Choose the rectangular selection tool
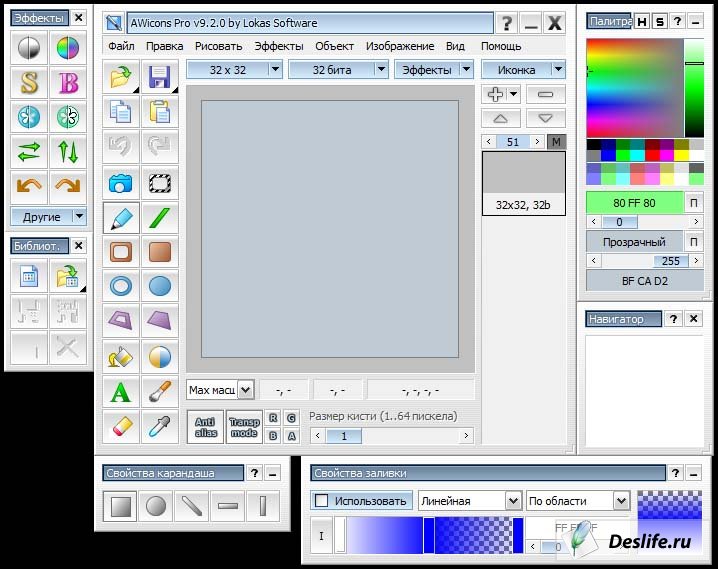Image resolution: width=718 pixels, height=569 pixels. [160, 184]
